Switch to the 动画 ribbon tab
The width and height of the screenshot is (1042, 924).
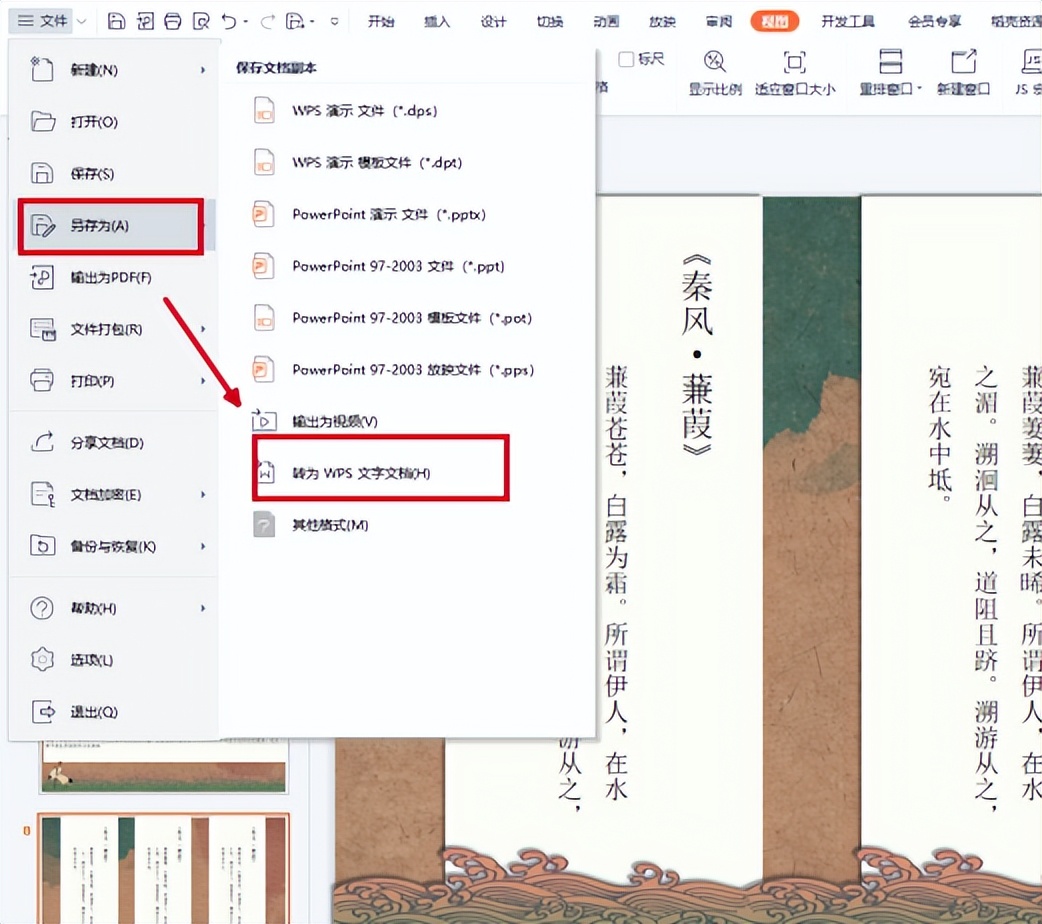(606, 21)
